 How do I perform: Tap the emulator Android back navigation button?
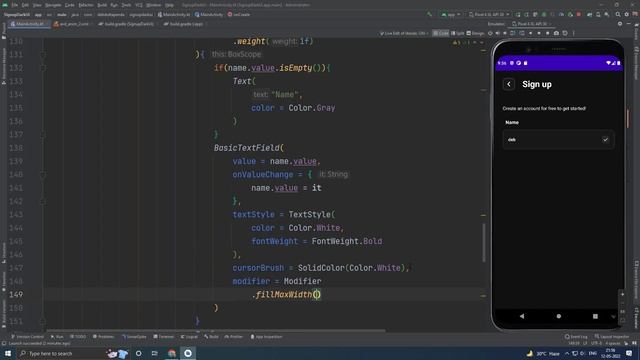(522, 316)
